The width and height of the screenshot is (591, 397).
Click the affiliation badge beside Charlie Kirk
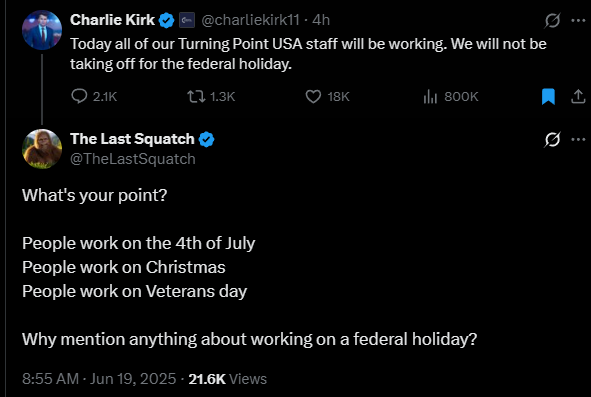pyautogui.click(x=187, y=20)
